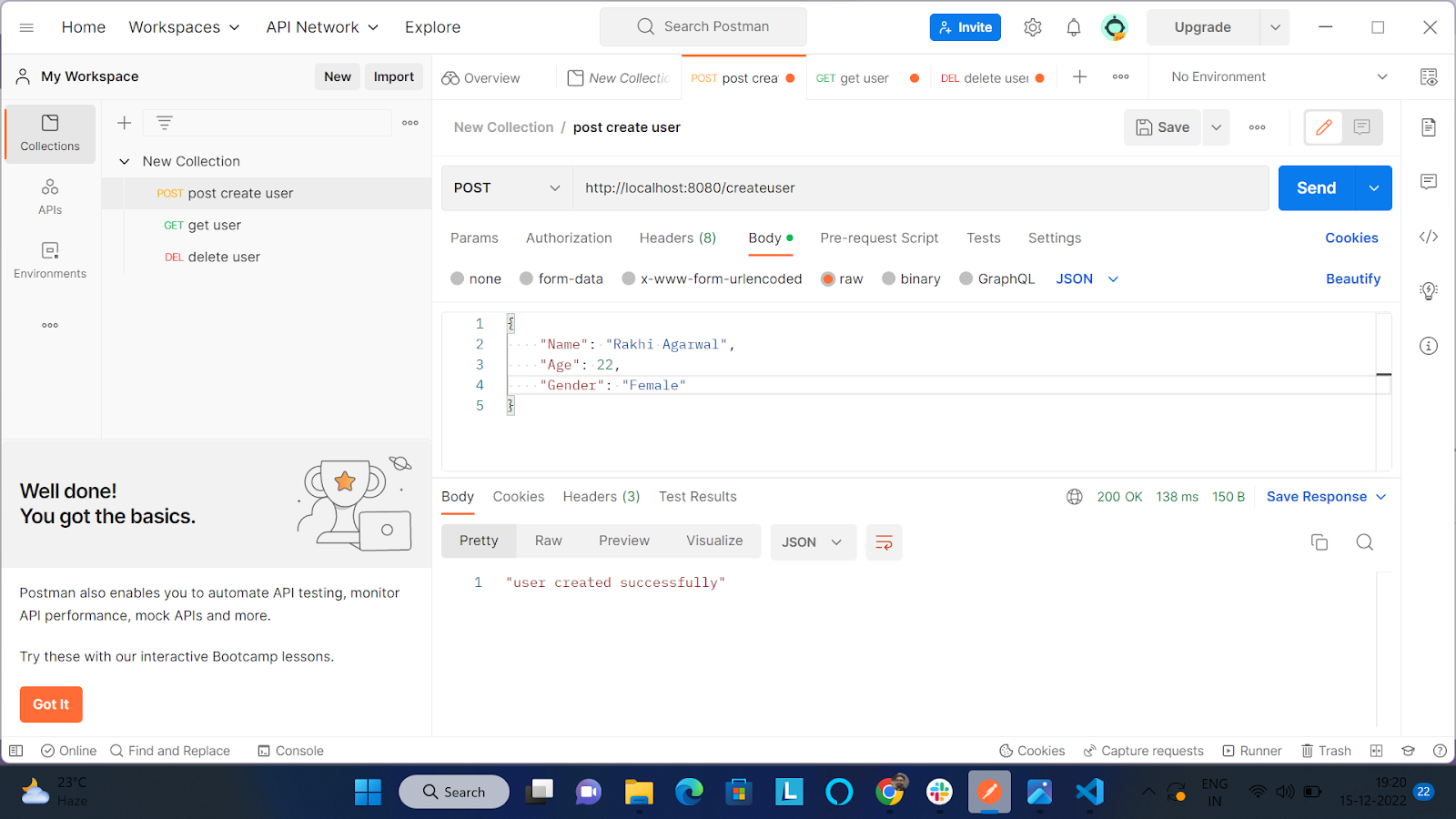Open the settings gear icon in header
The width and height of the screenshot is (1456, 819).
[1032, 27]
